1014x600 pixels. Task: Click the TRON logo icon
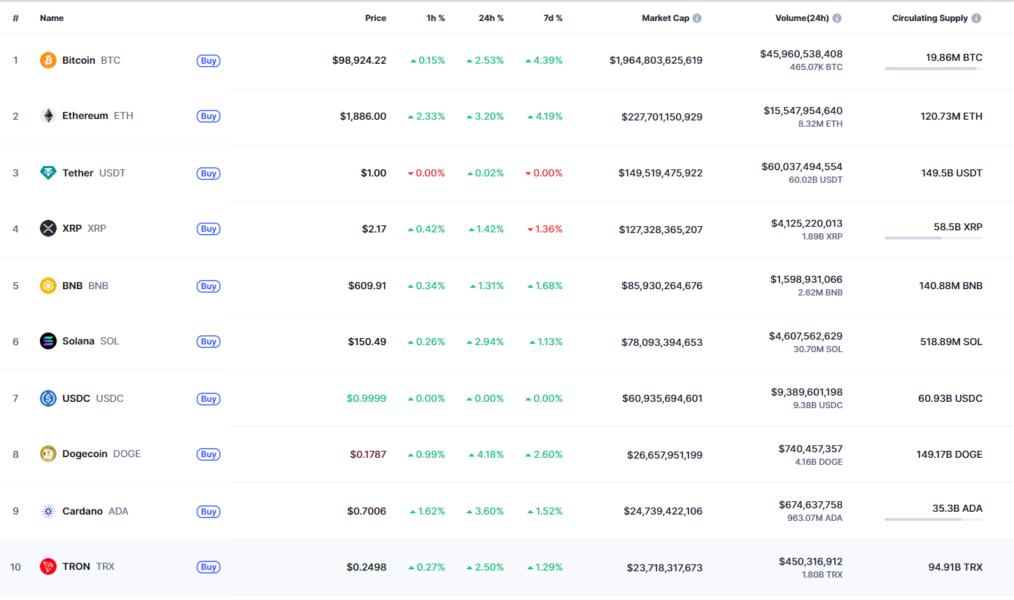48,566
